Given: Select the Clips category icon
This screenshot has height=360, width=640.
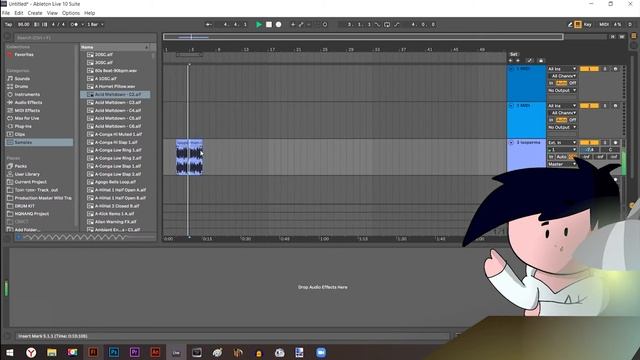Looking at the screenshot, I should point(10,134).
